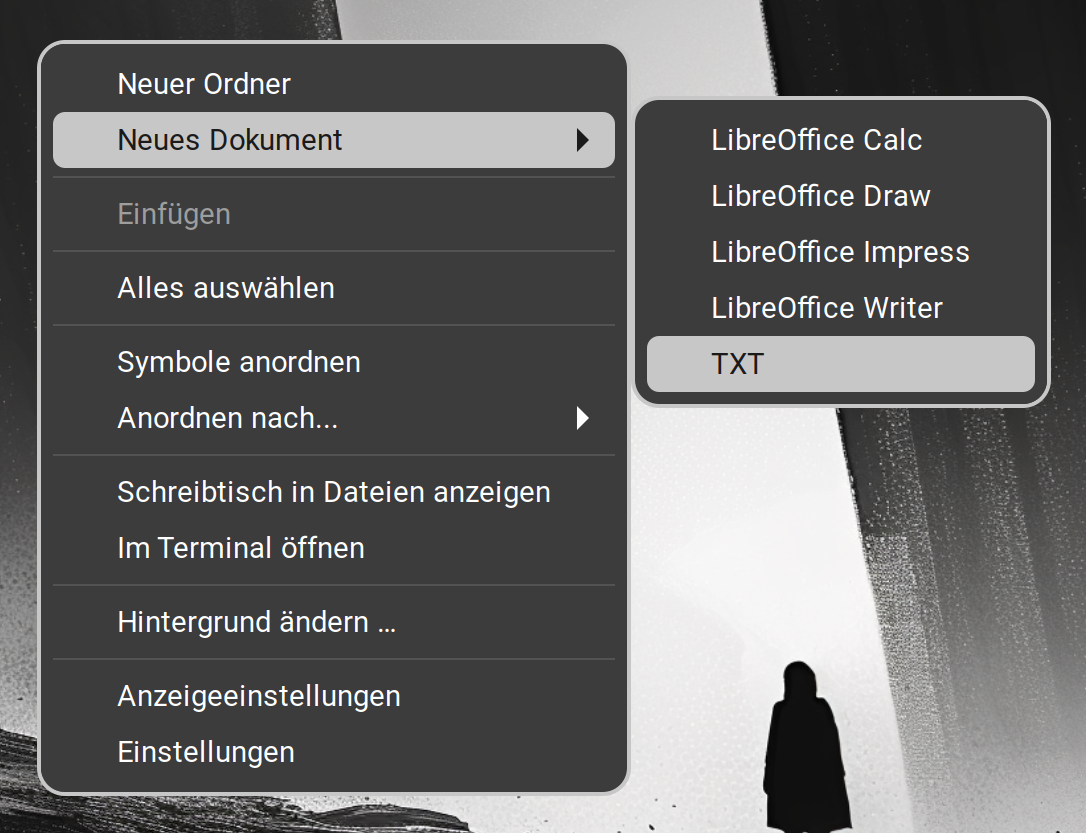Viewport: 1086px width, 833px height.
Task: Click Schreibtisch in Dateien anzeigen
Action: (334, 492)
